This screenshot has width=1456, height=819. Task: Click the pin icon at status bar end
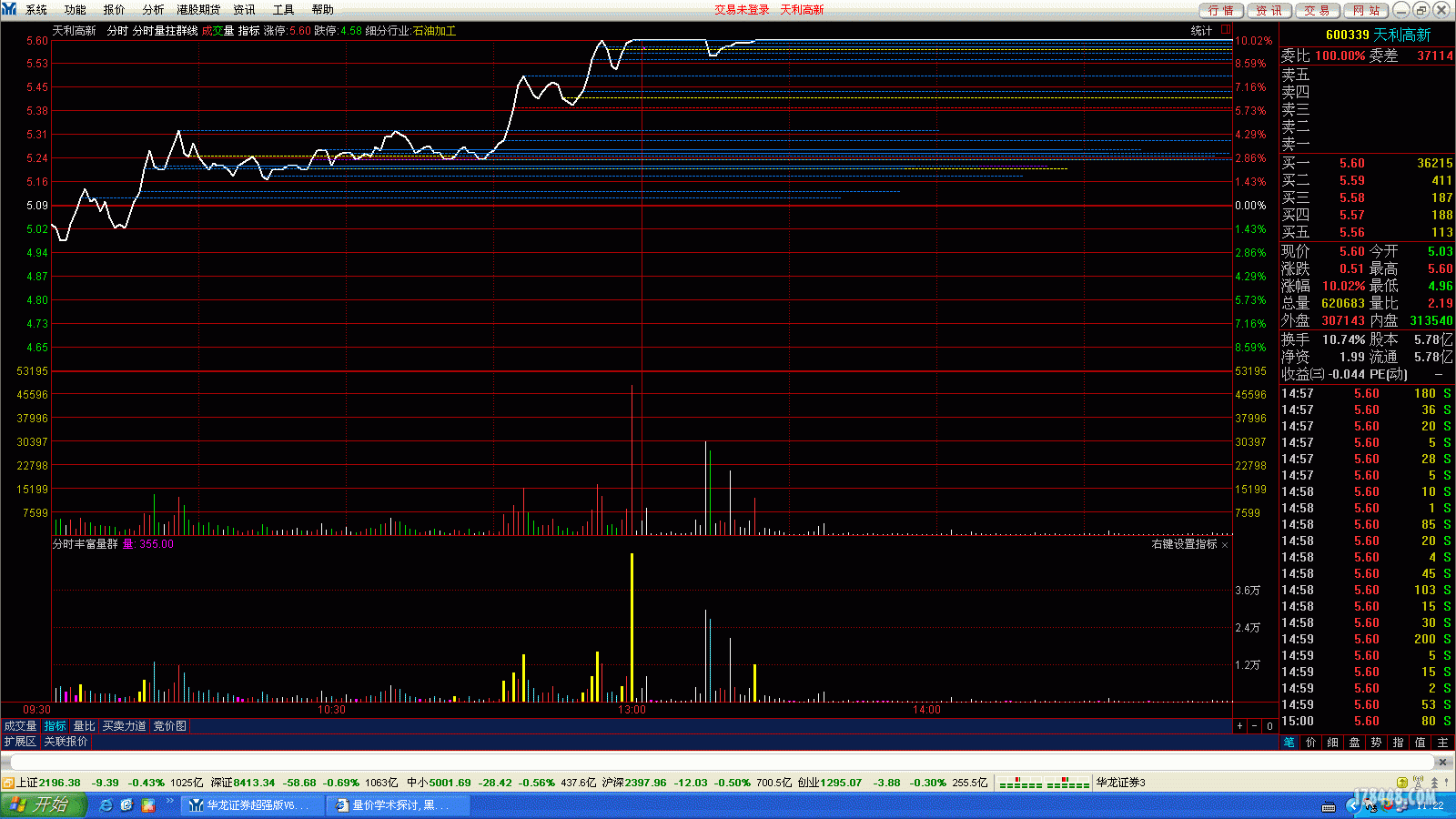pos(1447,783)
